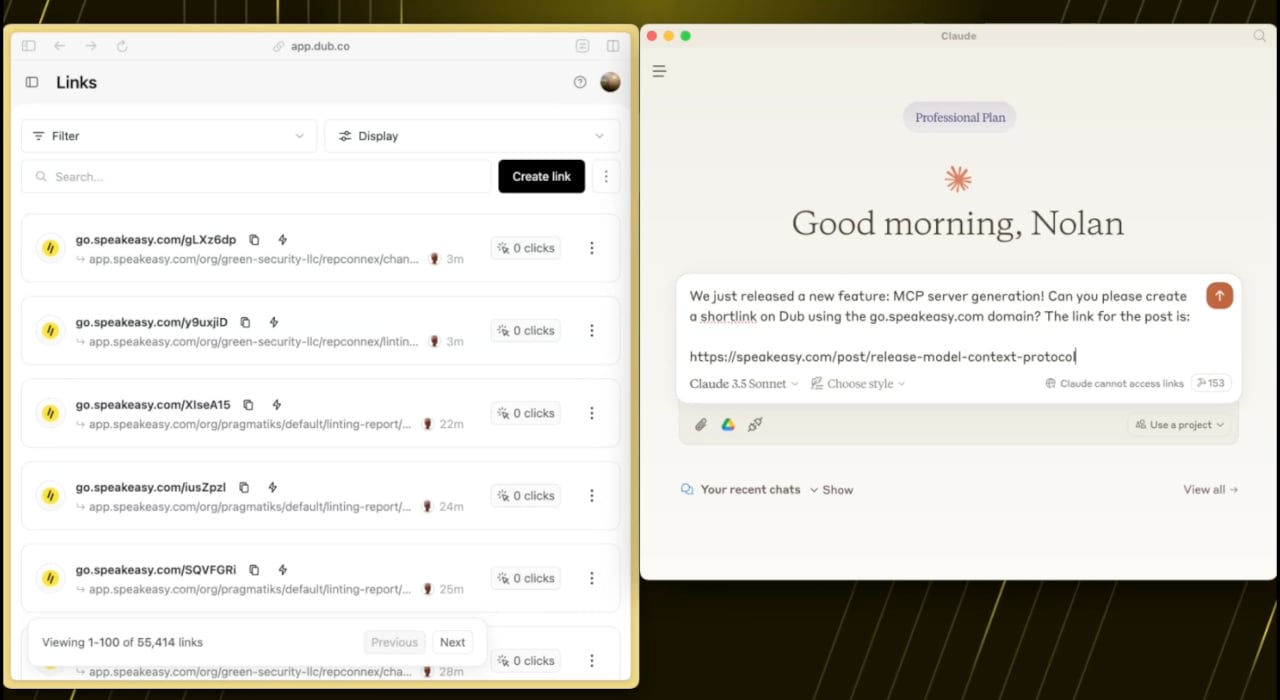Reload the app.dub.co page
Image resolution: width=1280 pixels, height=700 pixels.
tap(122, 46)
